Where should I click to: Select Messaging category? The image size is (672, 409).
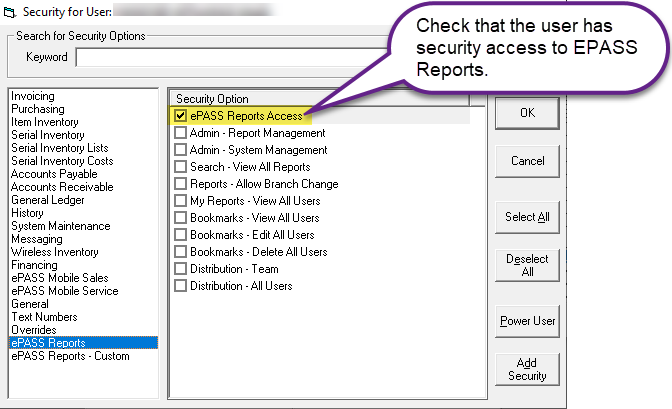(x=37, y=239)
